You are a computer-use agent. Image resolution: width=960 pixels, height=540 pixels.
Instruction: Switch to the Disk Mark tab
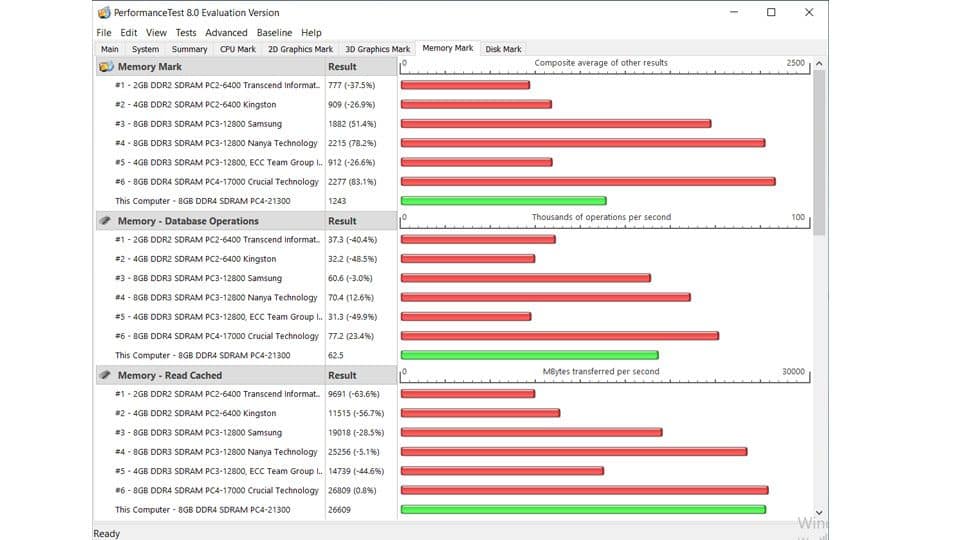tap(503, 49)
